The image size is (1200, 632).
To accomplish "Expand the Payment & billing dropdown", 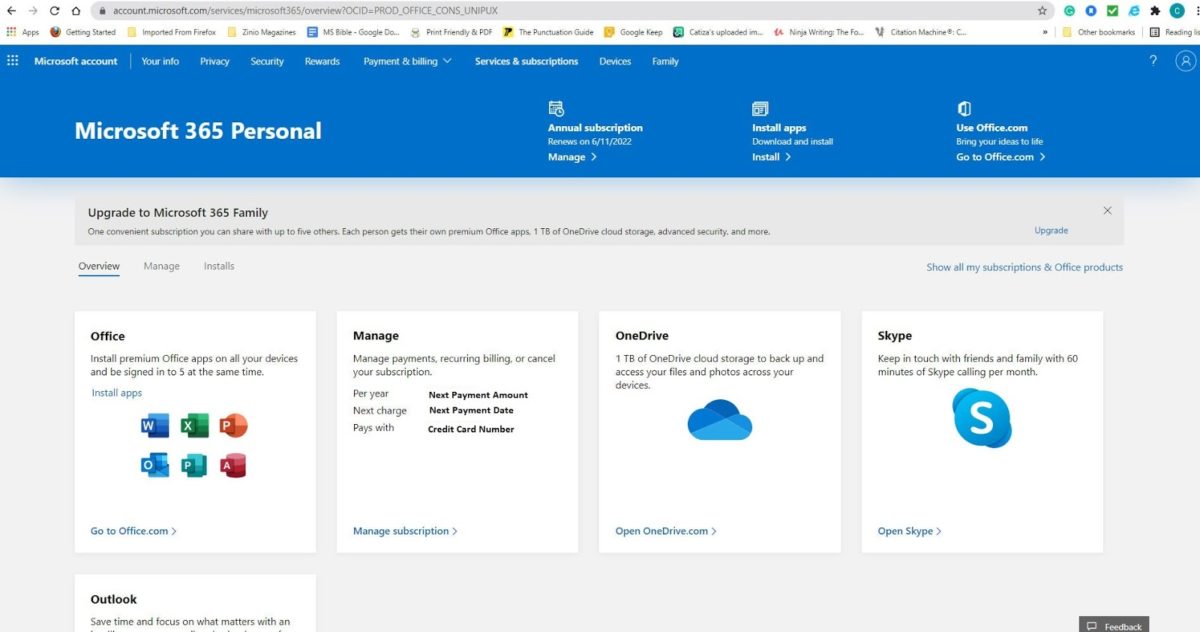I will tap(407, 61).
